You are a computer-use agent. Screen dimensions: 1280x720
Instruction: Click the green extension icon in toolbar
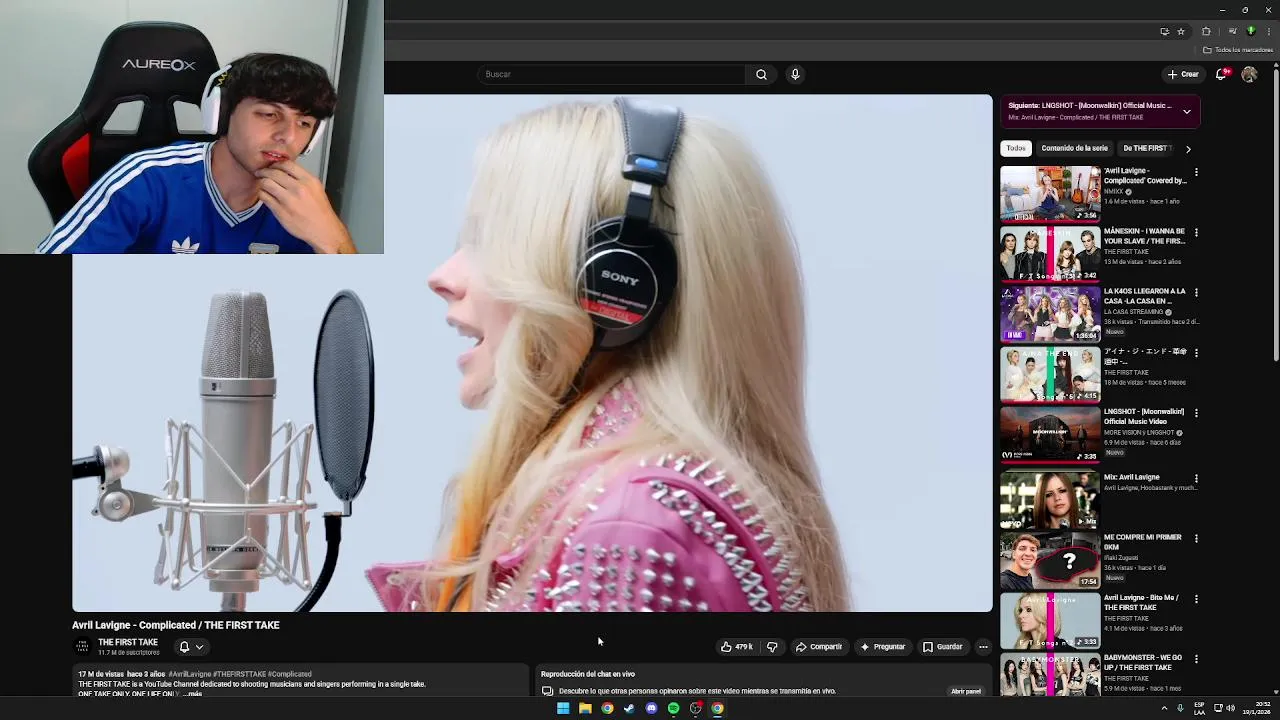[1250, 31]
